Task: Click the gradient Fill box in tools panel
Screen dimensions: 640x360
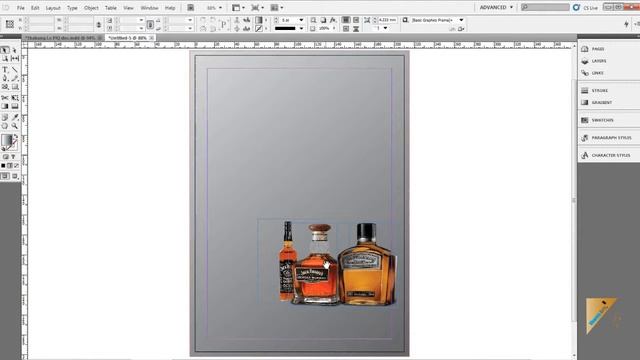Action: coord(6,140)
